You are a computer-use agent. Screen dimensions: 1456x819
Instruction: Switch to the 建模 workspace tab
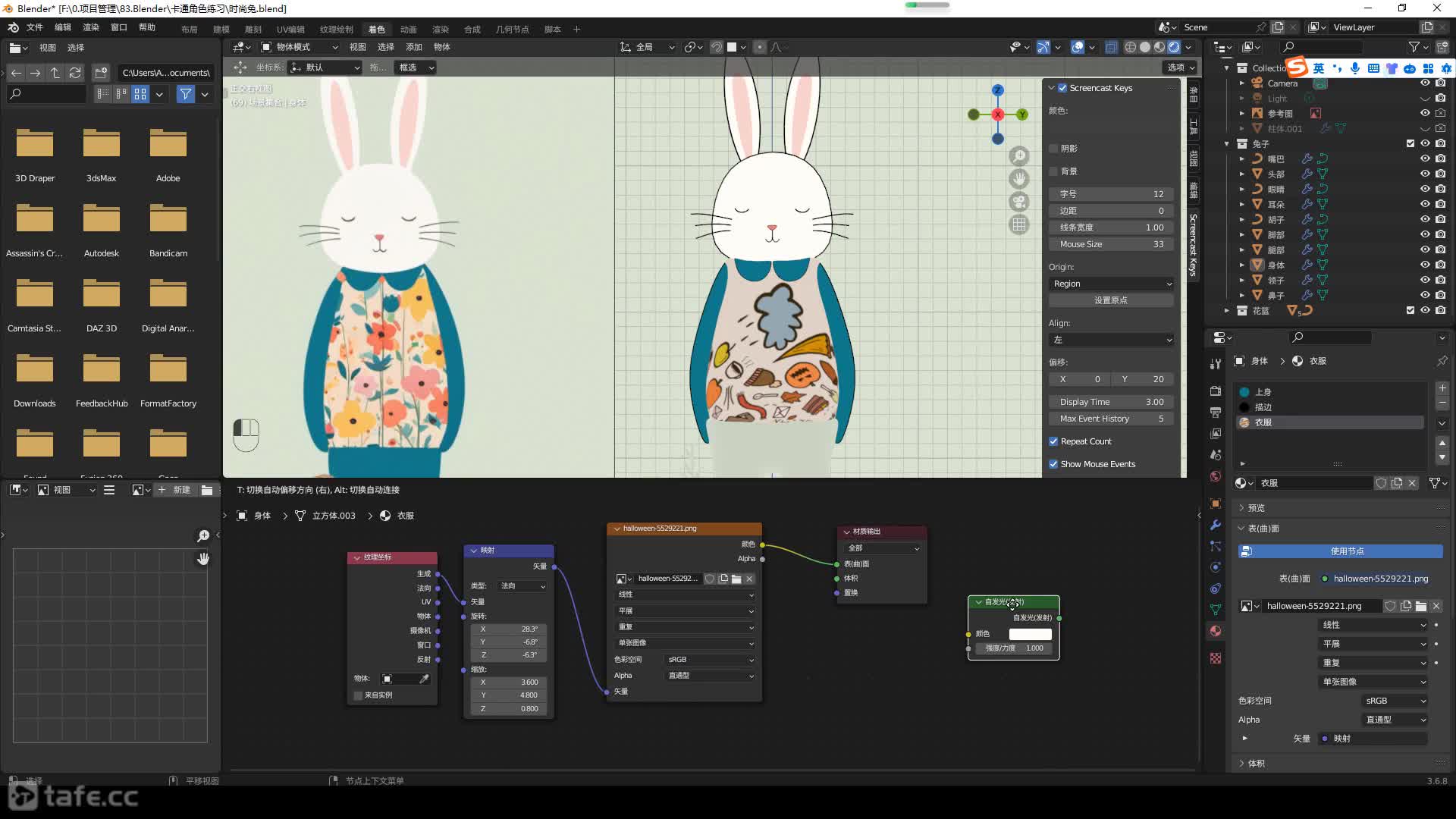221,30
